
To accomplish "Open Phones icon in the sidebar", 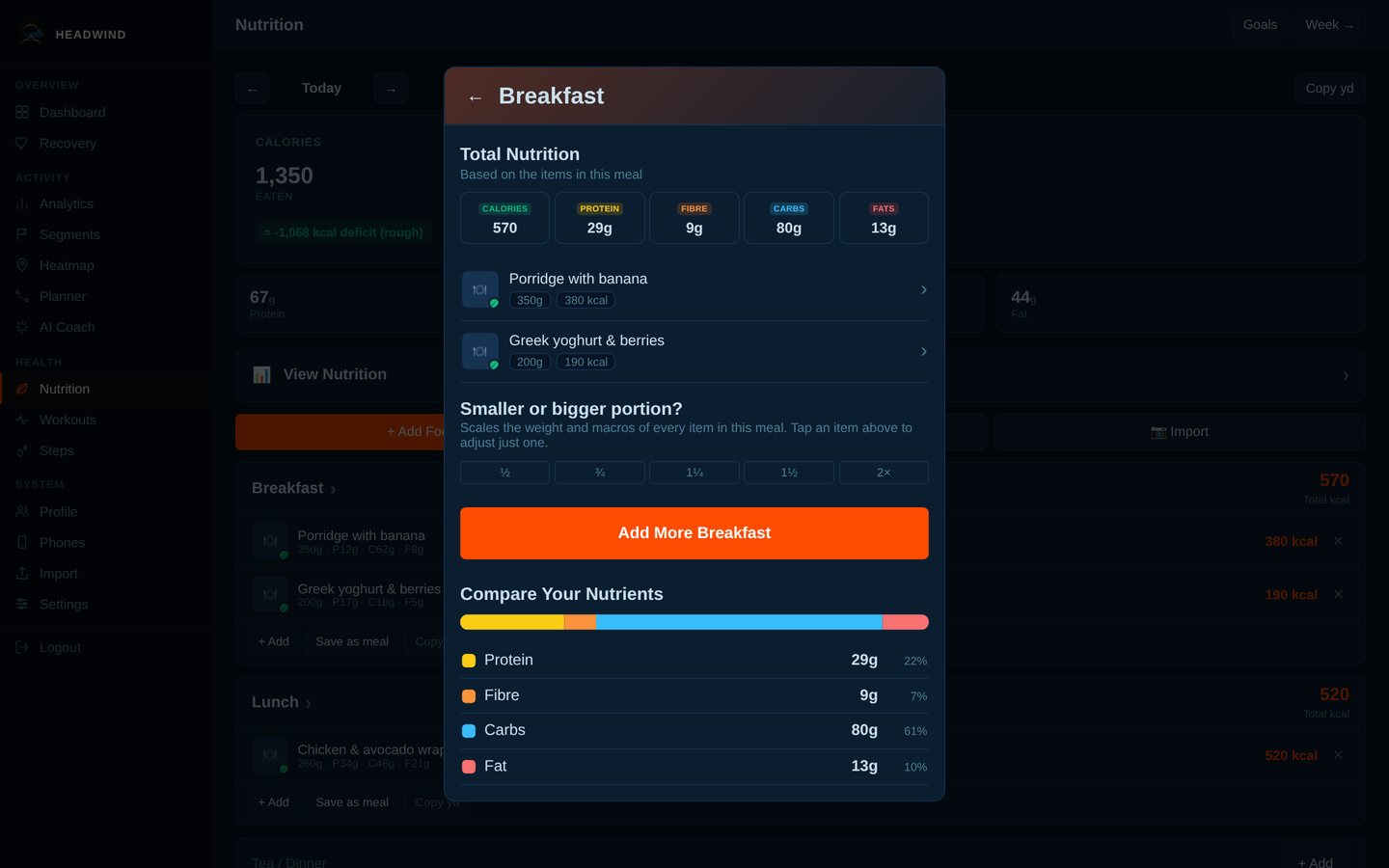I will [x=22, y=542].
